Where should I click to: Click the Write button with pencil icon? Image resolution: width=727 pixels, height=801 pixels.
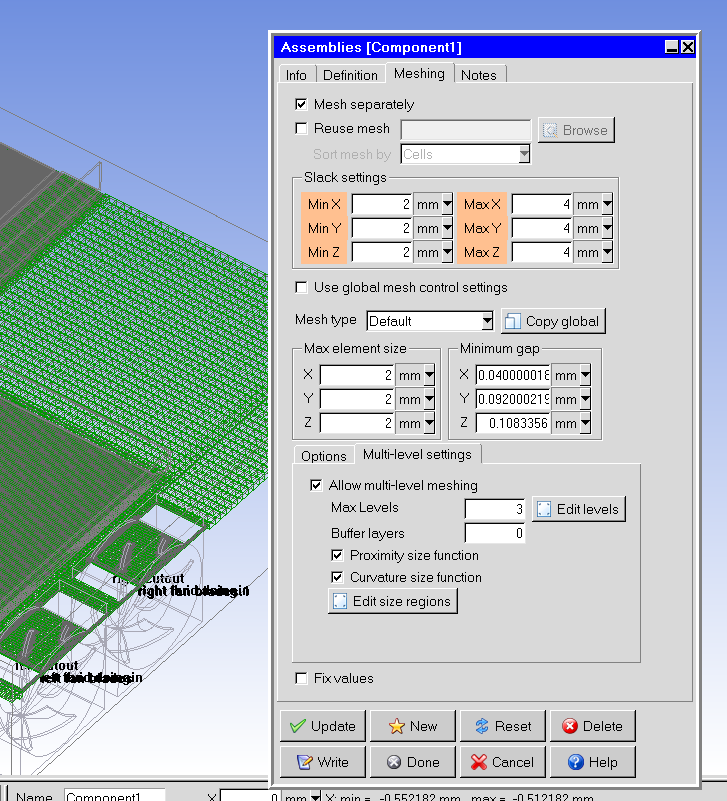pos(322,762)
